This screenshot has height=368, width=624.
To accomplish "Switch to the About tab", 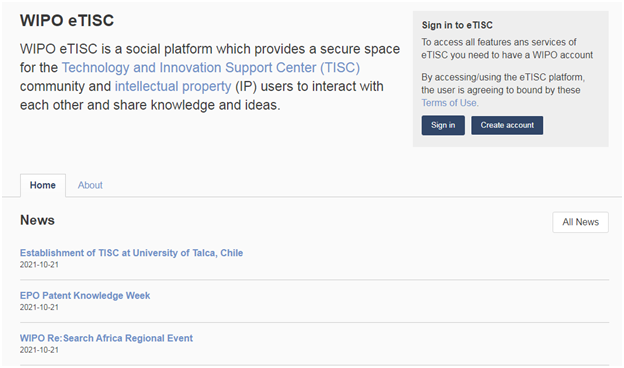I will pos(90,185).
